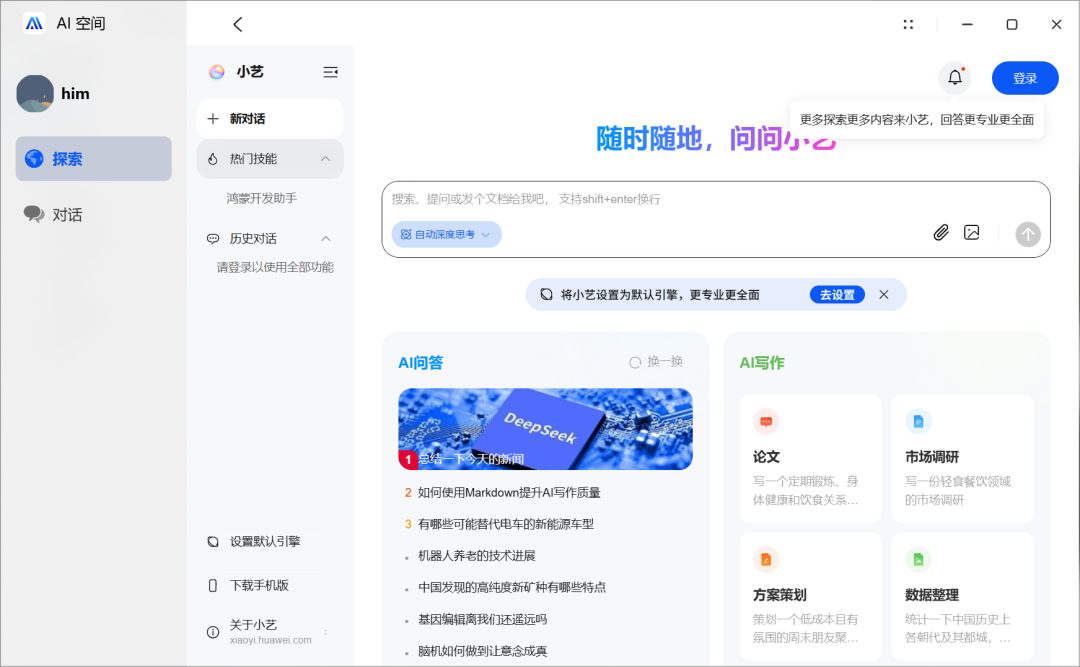
Task: Click the 登录 button
Action: 1025,77
